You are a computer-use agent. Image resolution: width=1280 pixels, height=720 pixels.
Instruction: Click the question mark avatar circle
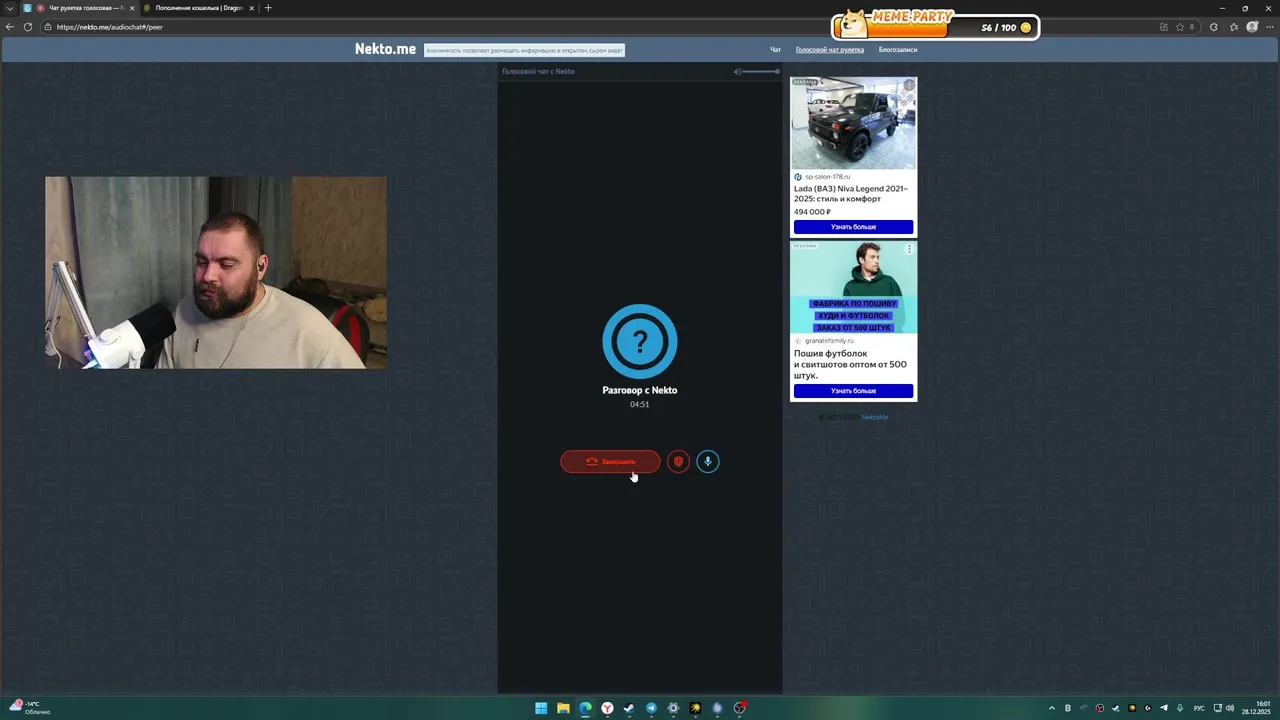point(640,342)
